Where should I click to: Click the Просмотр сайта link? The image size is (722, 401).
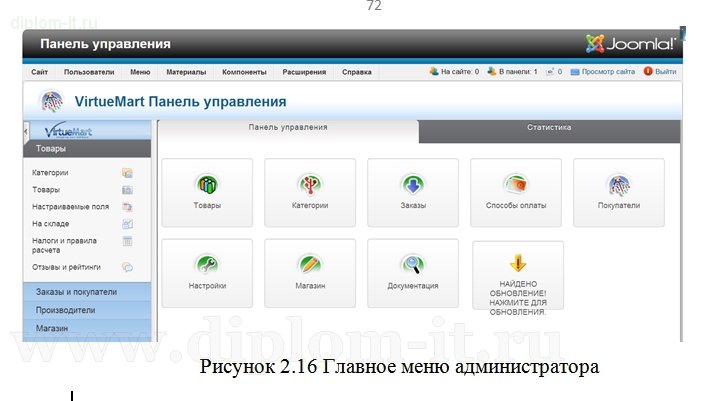[608, 72]
